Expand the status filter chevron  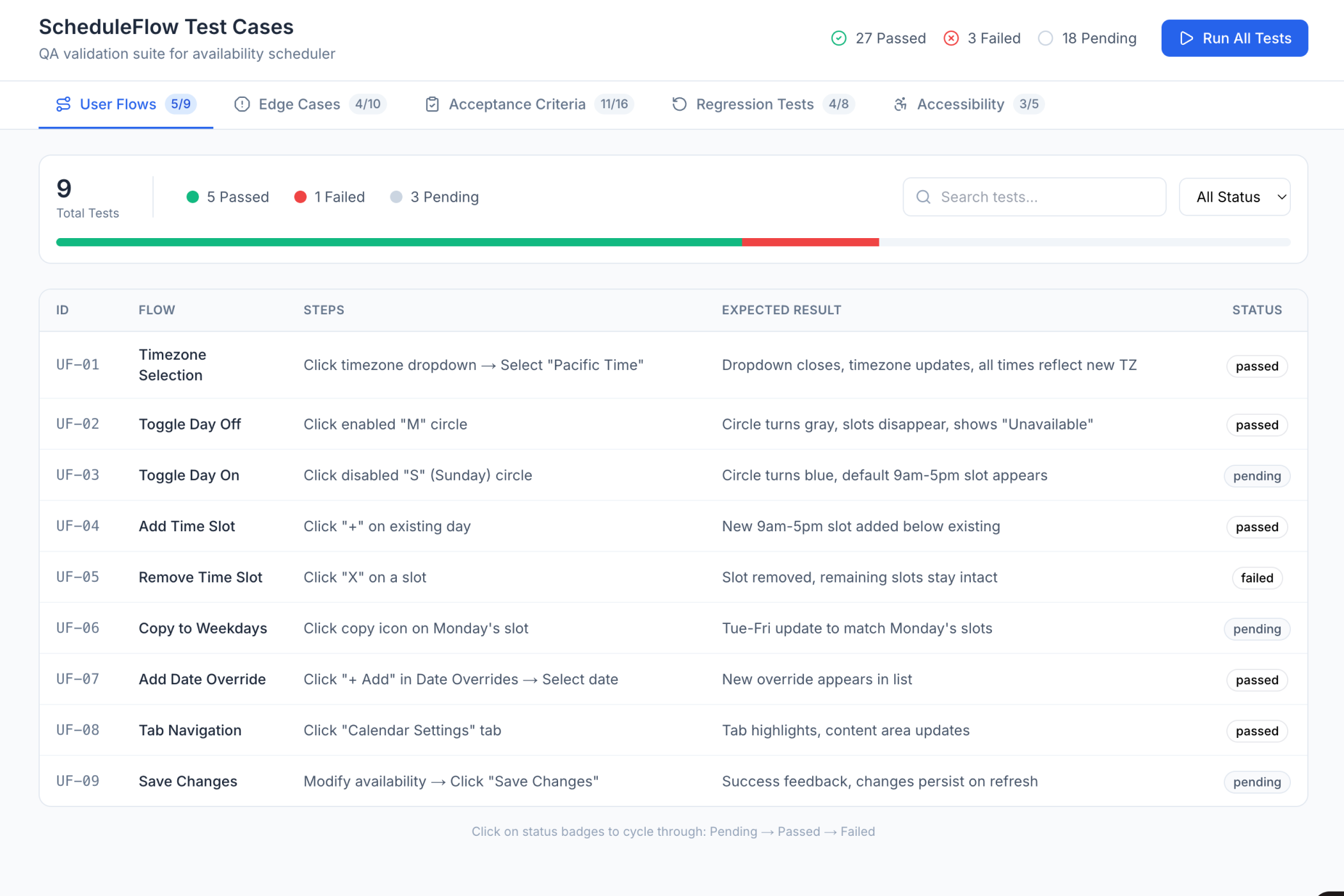(1281, 196)
